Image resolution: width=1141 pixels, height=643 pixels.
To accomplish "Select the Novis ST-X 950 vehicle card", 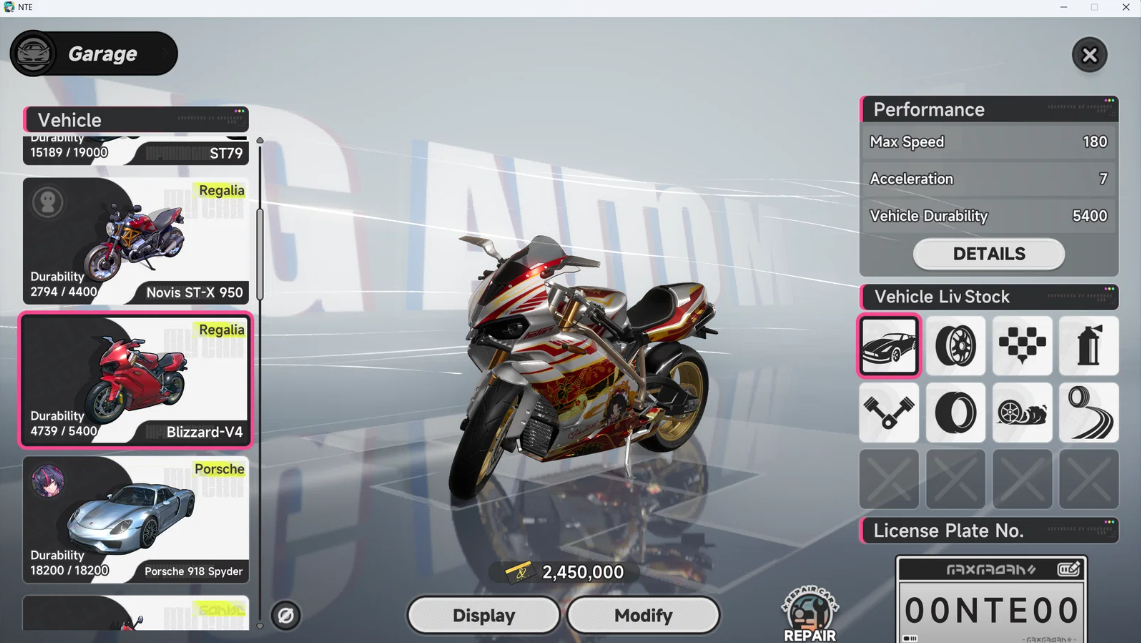I will (136, 241).
